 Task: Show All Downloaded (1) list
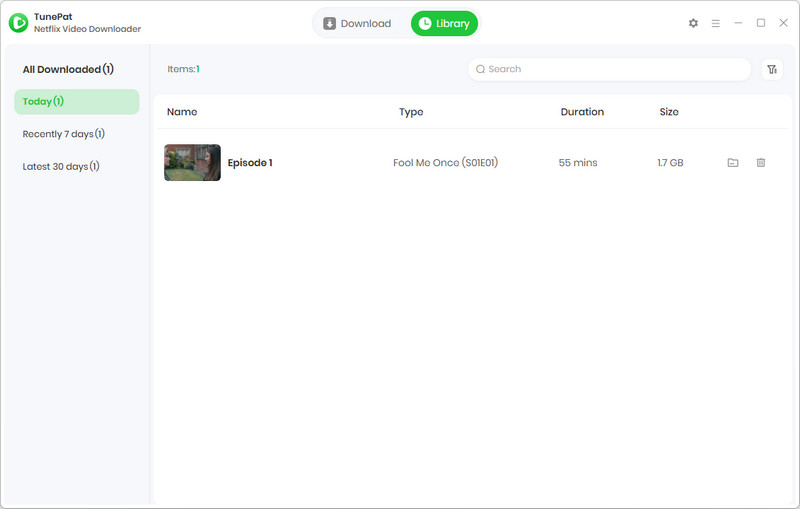tap(68, 69)
